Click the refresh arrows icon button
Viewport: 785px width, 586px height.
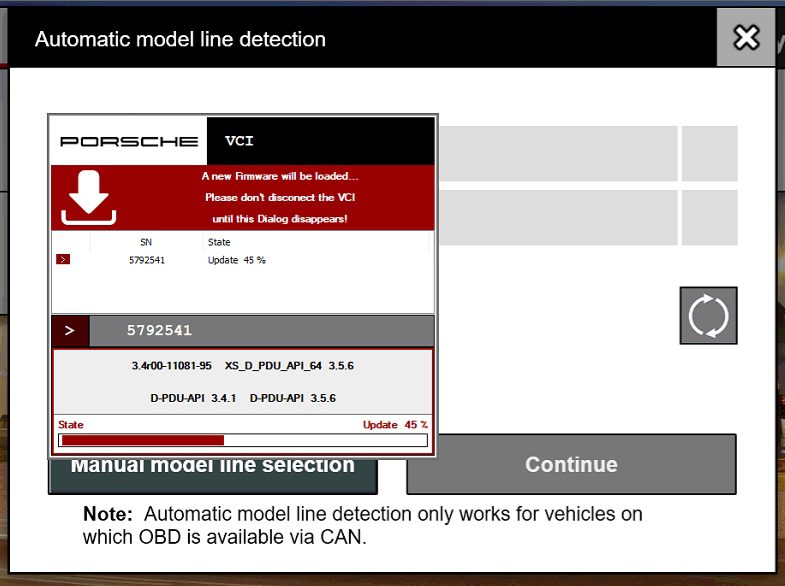708,315
